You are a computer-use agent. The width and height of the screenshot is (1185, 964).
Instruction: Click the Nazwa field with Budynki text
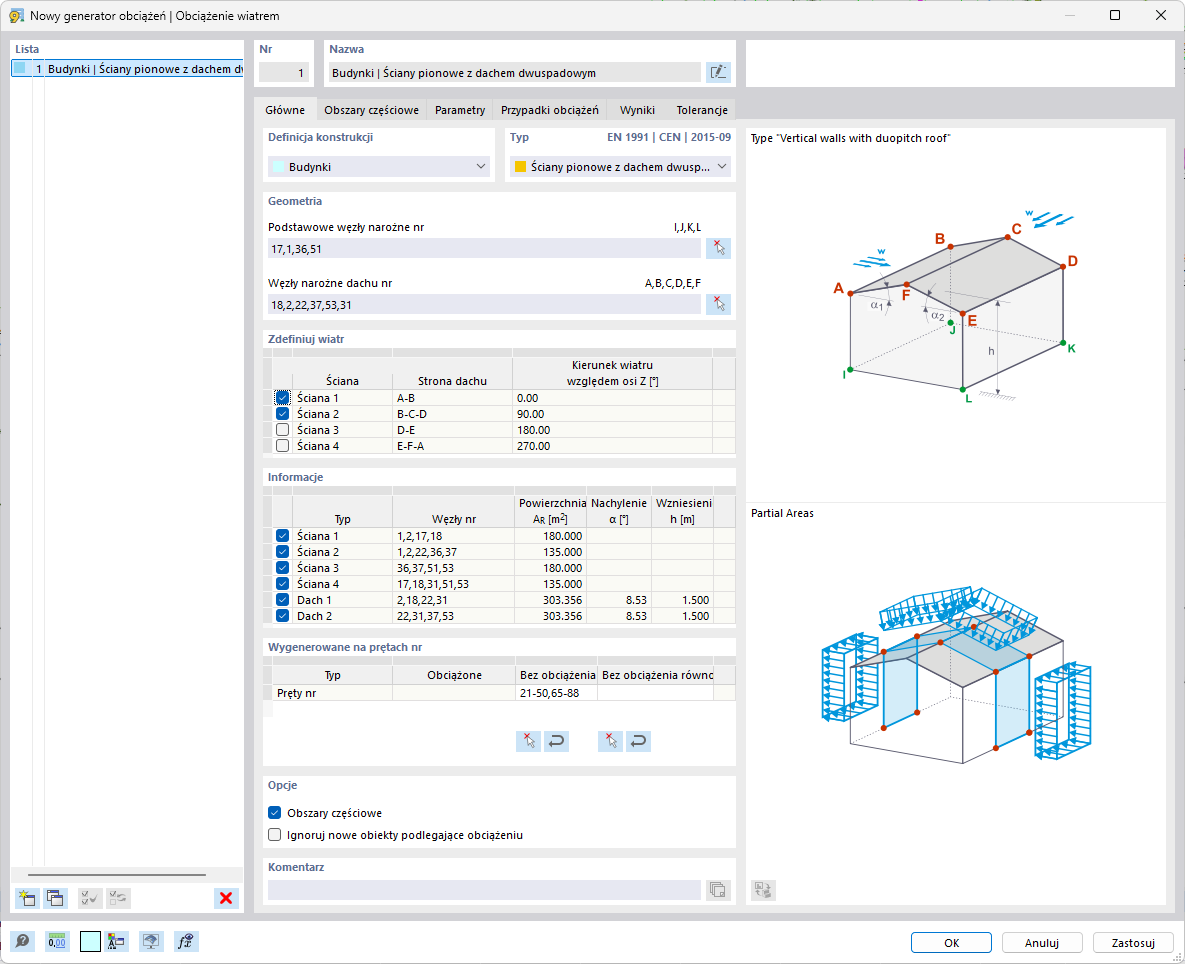coord(514,73)
